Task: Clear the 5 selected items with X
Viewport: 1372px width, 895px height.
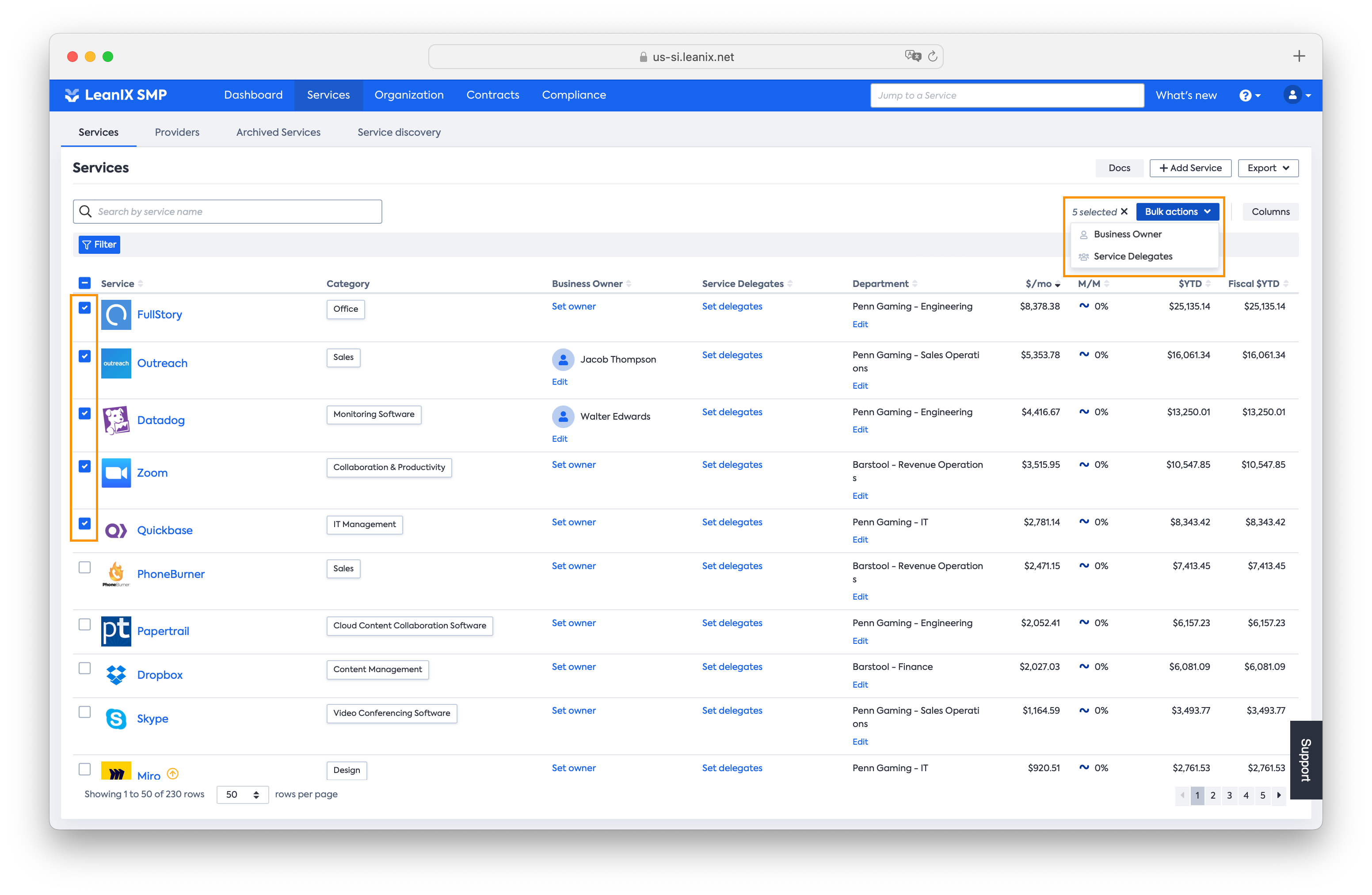Action: [x=1124, y=212]
